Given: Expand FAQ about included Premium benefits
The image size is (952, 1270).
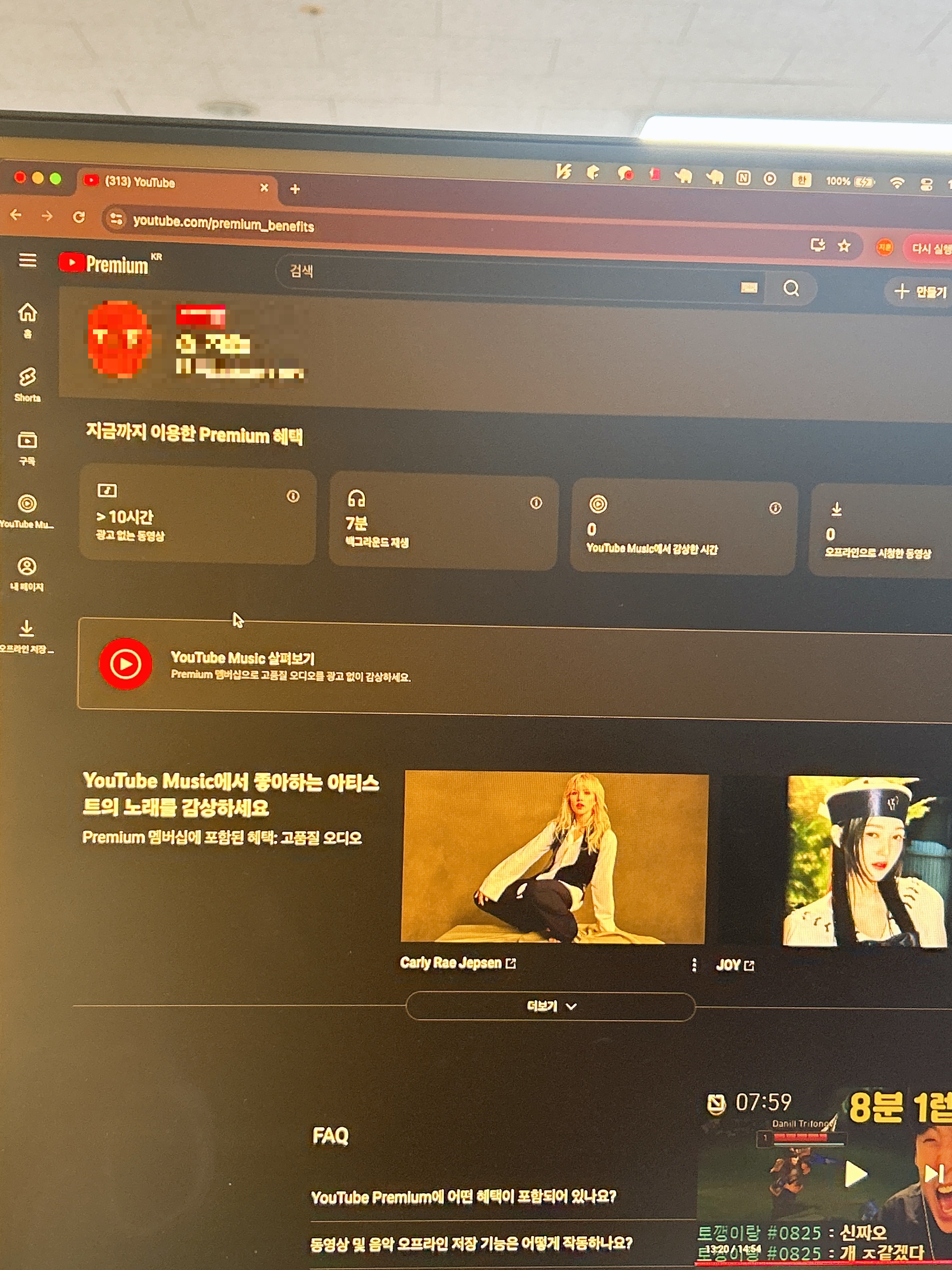Looking at the screenshot, I should (463, 1197).
